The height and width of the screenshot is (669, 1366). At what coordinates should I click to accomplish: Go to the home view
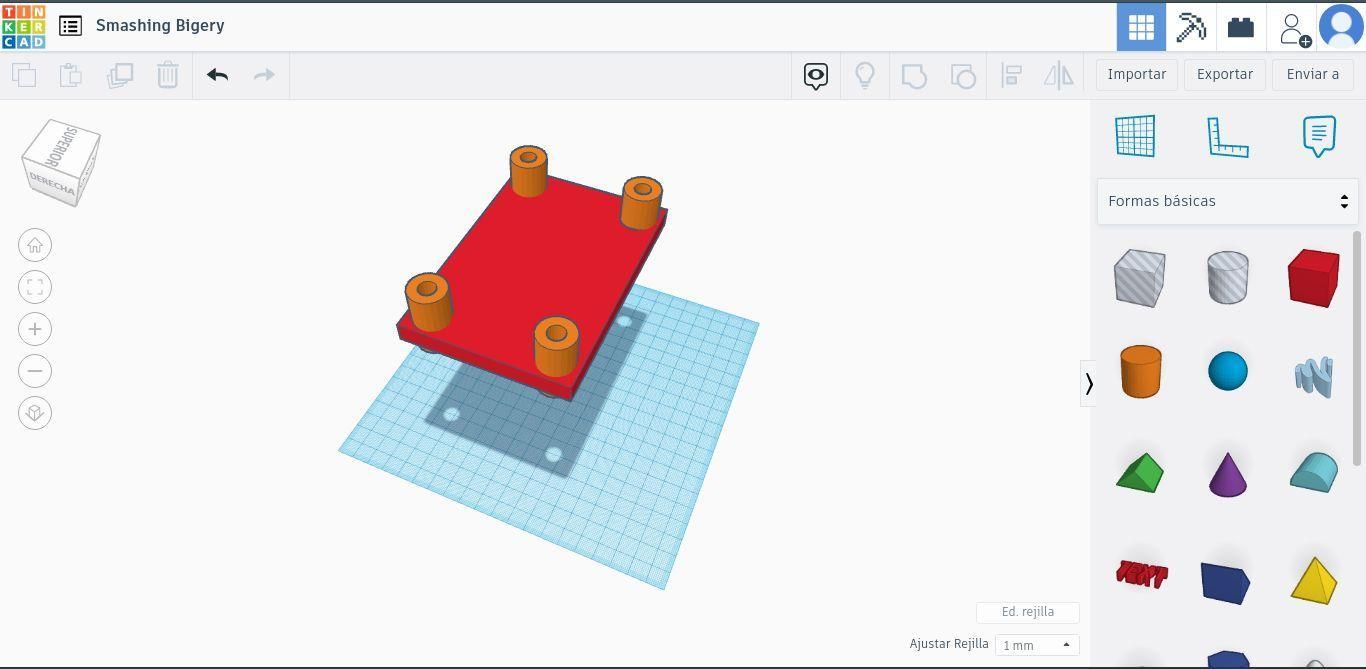point(35,245)
